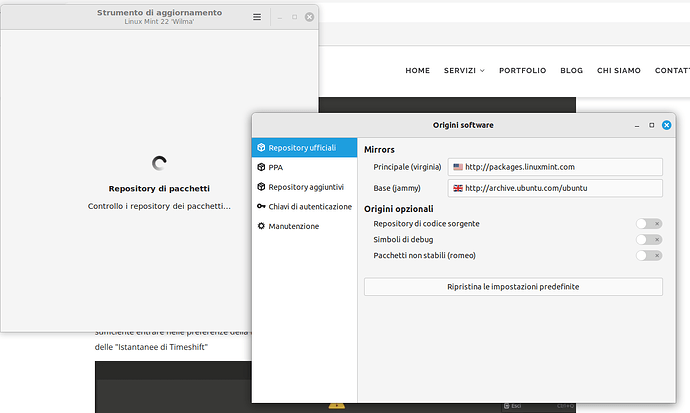Click Ripristina le impostazioni predefinite button
Image resolution: width=690 pixels, height=413 pixels.
click(513, 287)
